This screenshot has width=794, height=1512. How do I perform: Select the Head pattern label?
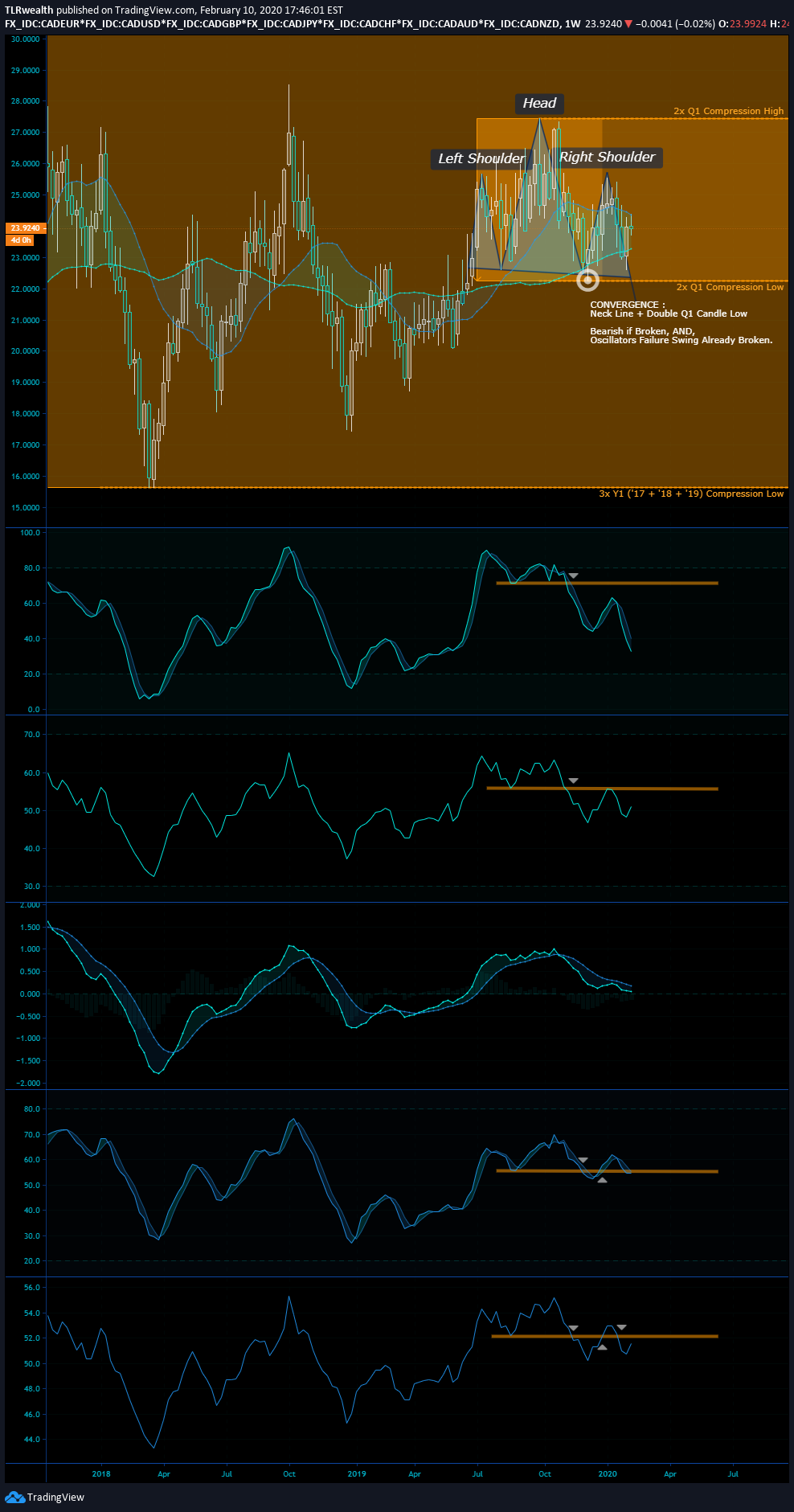(x=539, y=103)
